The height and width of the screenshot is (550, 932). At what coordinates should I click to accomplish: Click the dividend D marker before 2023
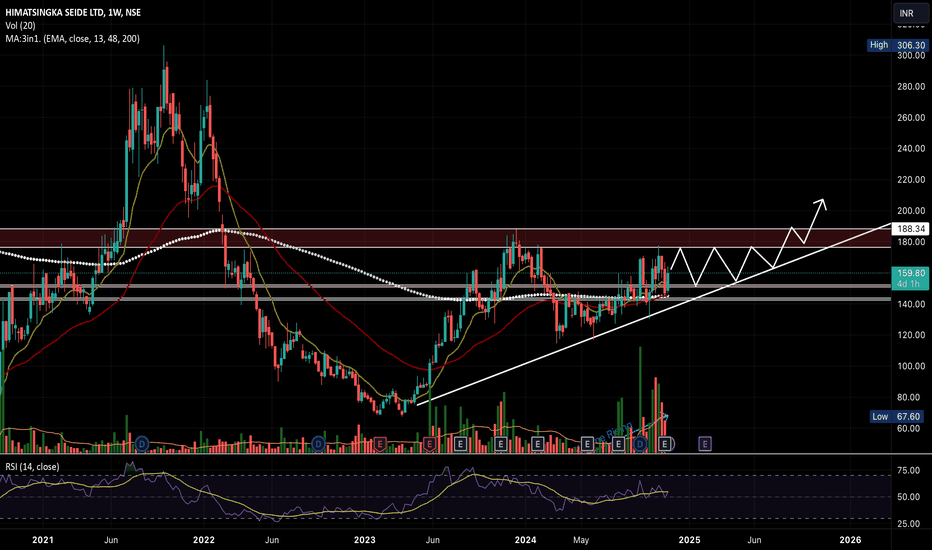[319, 444]
